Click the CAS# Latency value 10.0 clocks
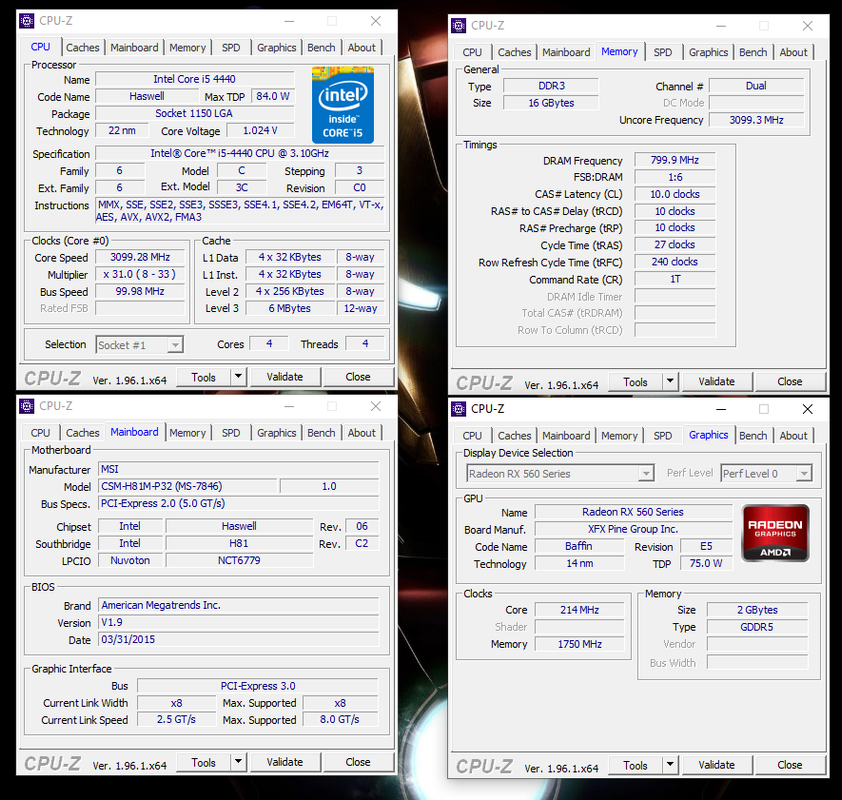The height and width of the screenshot is (800, 842). 675,194
